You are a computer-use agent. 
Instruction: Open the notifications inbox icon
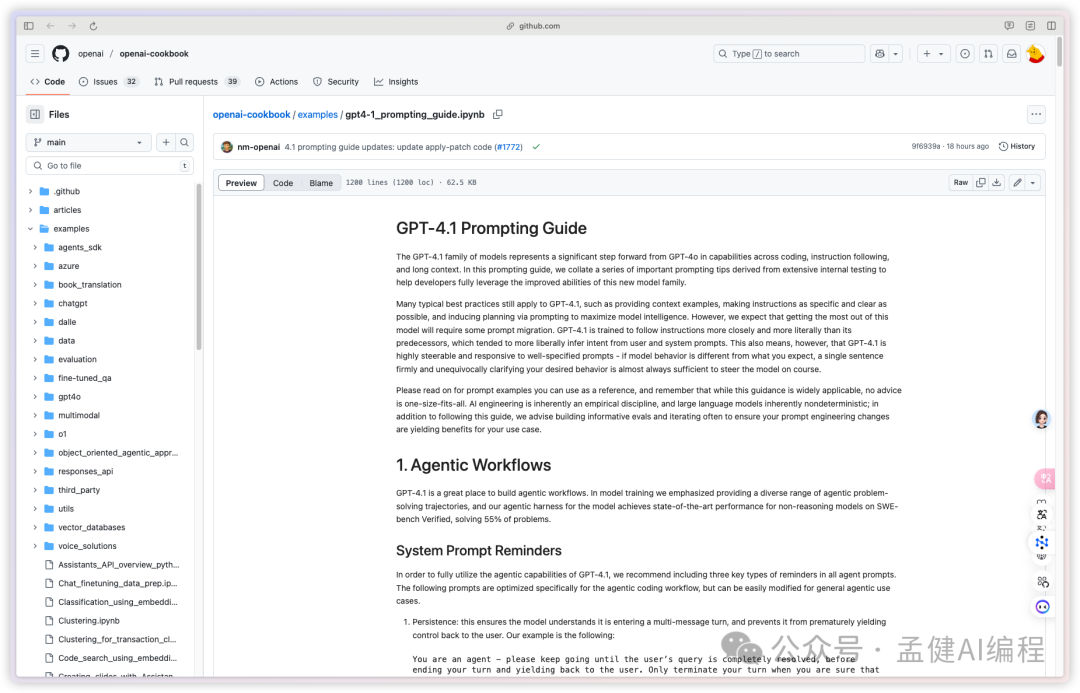tap(1012, 54)
